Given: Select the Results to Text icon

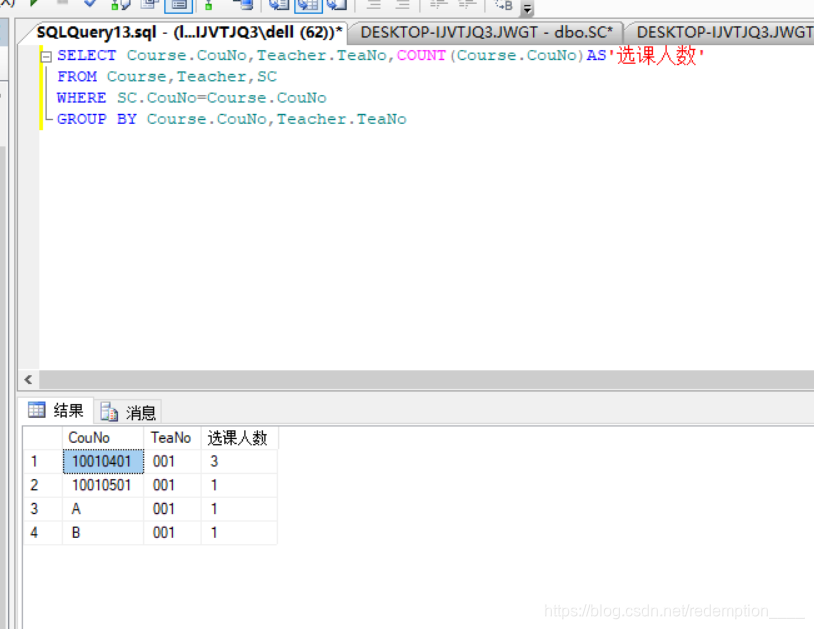Looking at the screenshot, I should pos(278,5).
